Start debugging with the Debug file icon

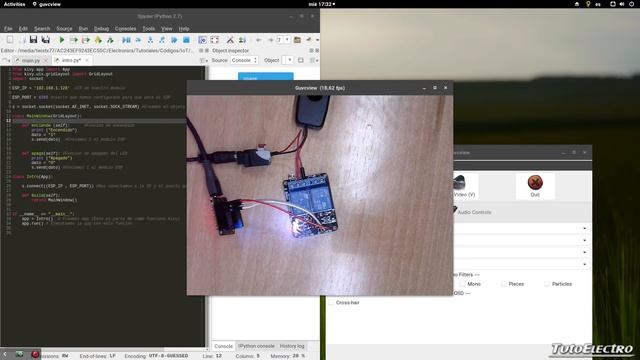(127, 40)
